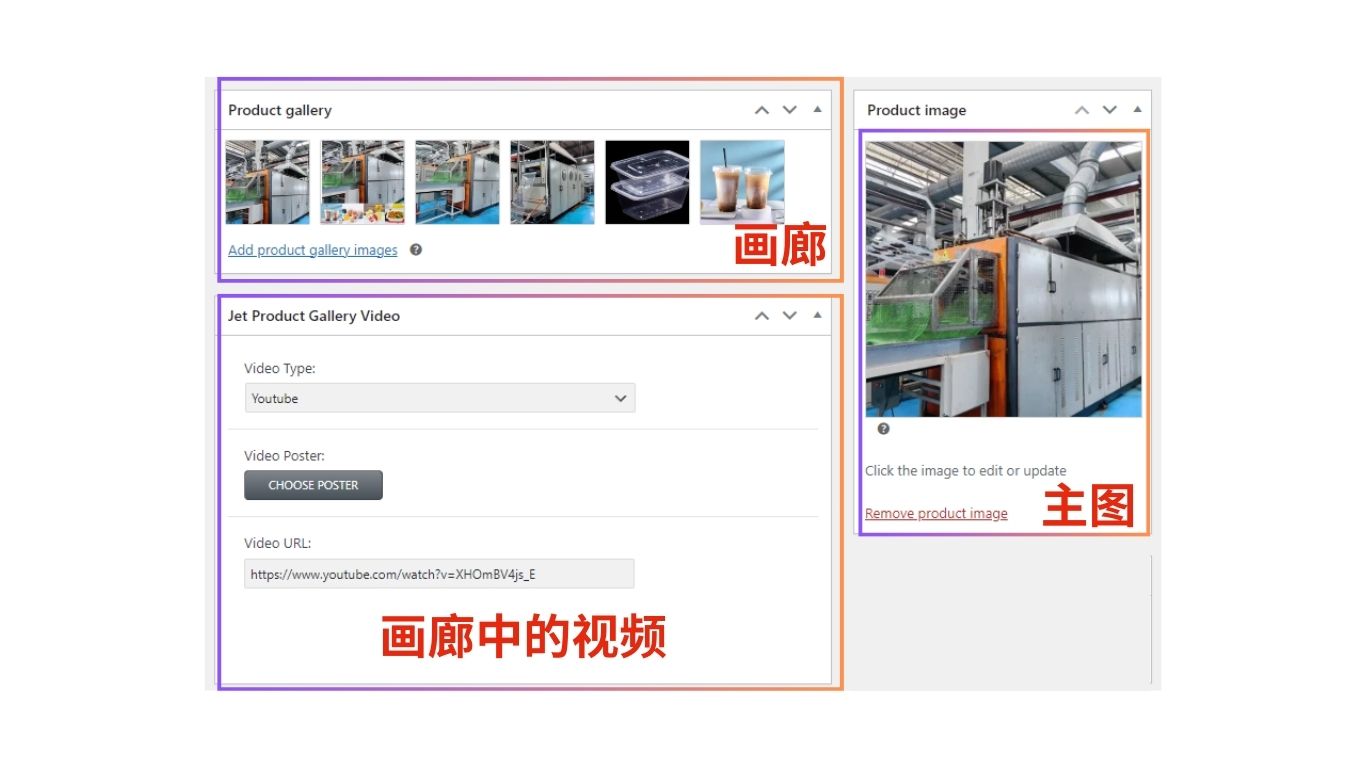Open the Video Type dropdown

click(x=440, y=398)
